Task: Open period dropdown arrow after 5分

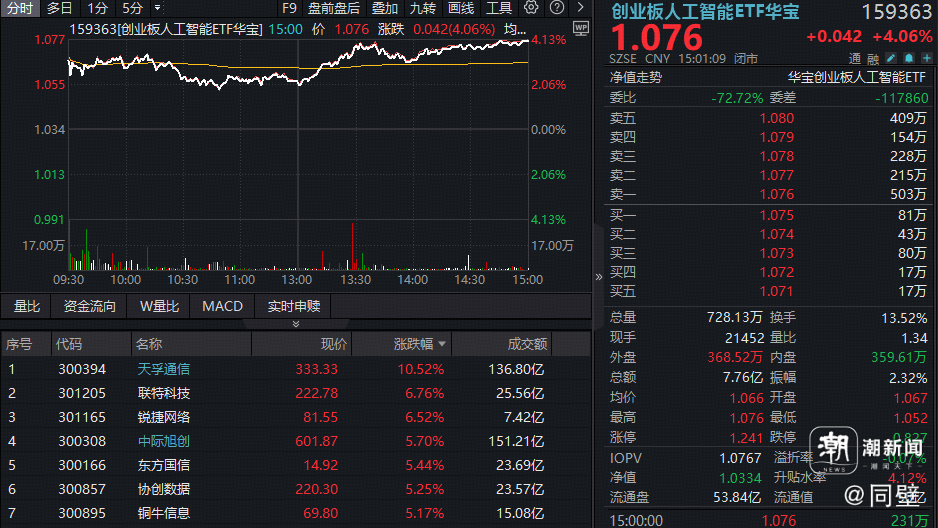Action: [x=157, y=8]
